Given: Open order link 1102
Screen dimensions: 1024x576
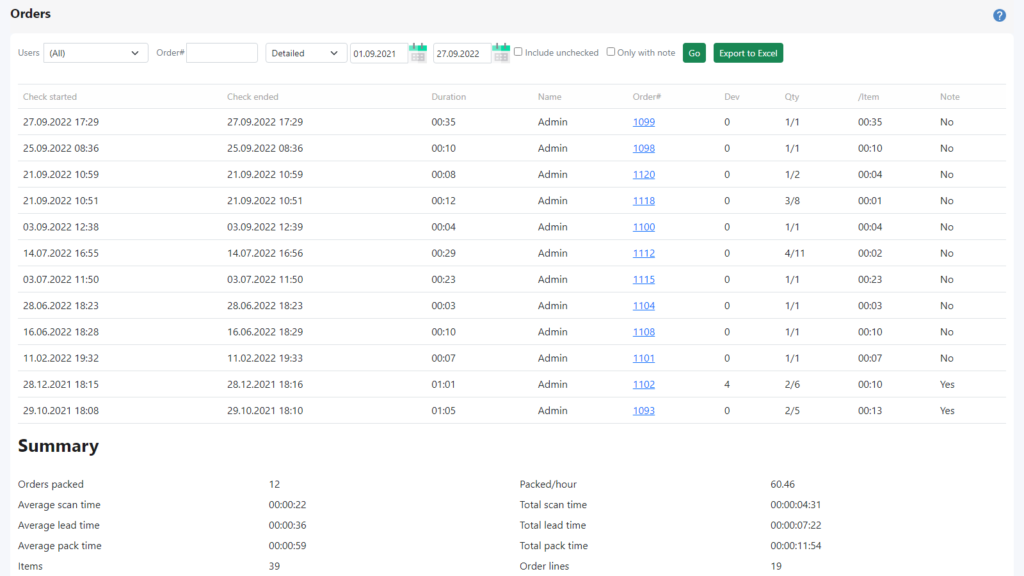Looking at the screenshot, I should coord(643,384).
